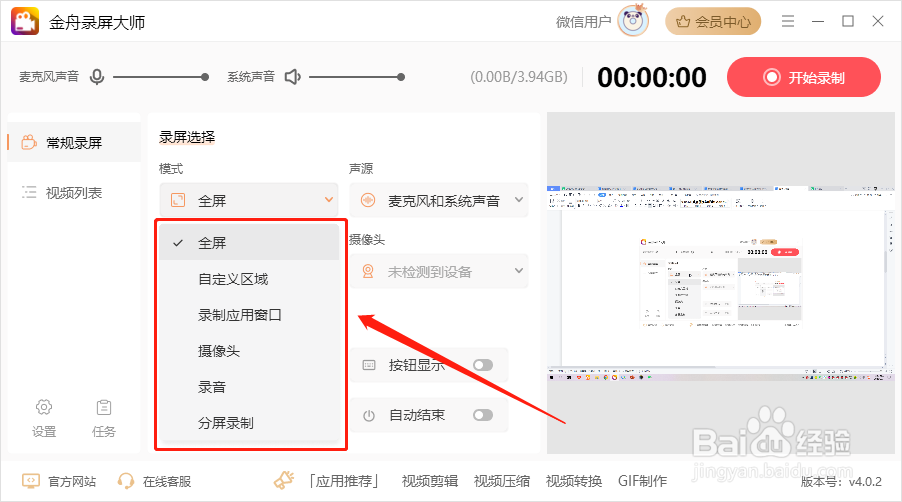Select 录制应用窗口 mode option
The image size is (902, 502).
[249, 315]
